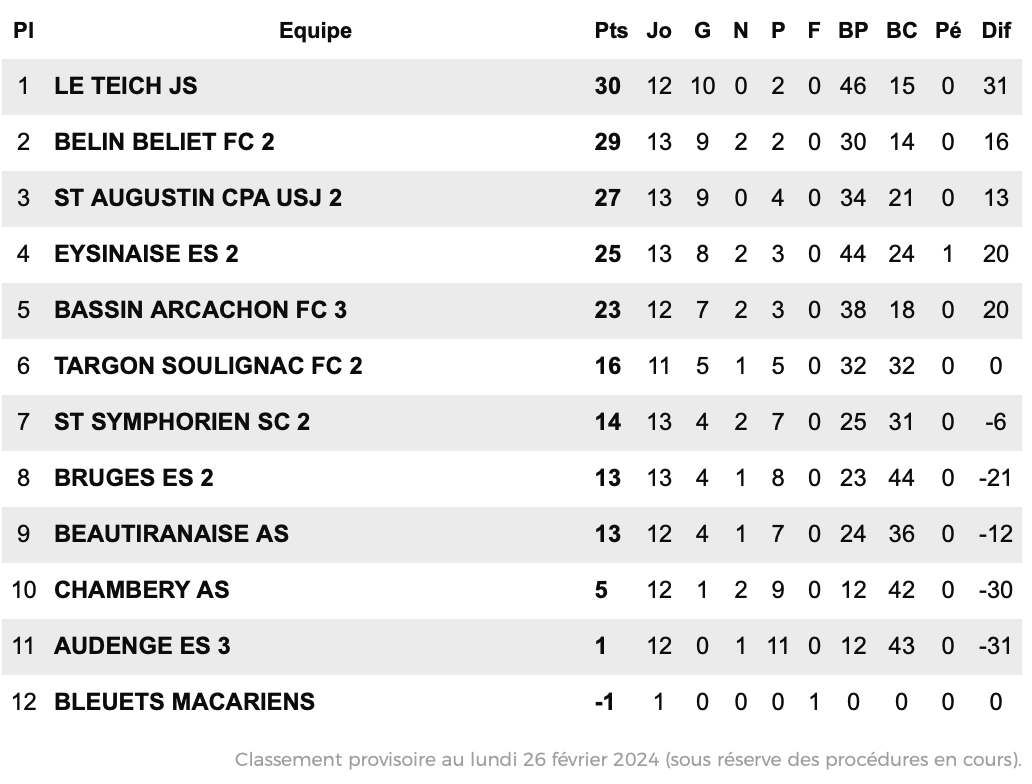
Task: Click the Pts column header
Action: (611, 31)
